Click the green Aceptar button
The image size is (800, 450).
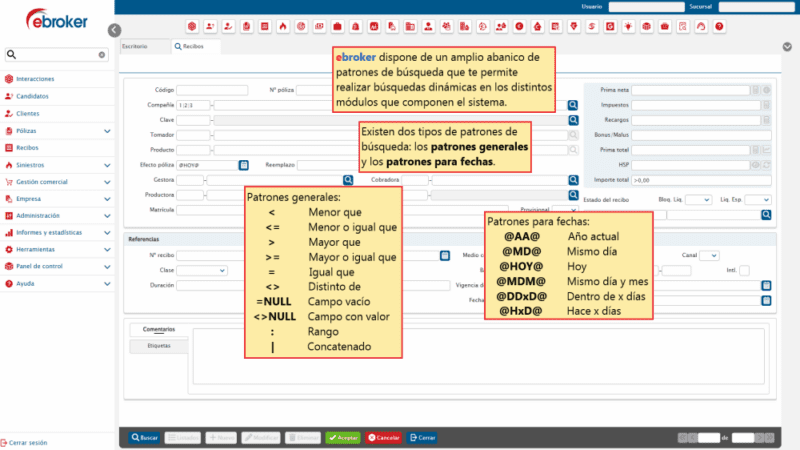pyautogui.click(x=343, y=438)
